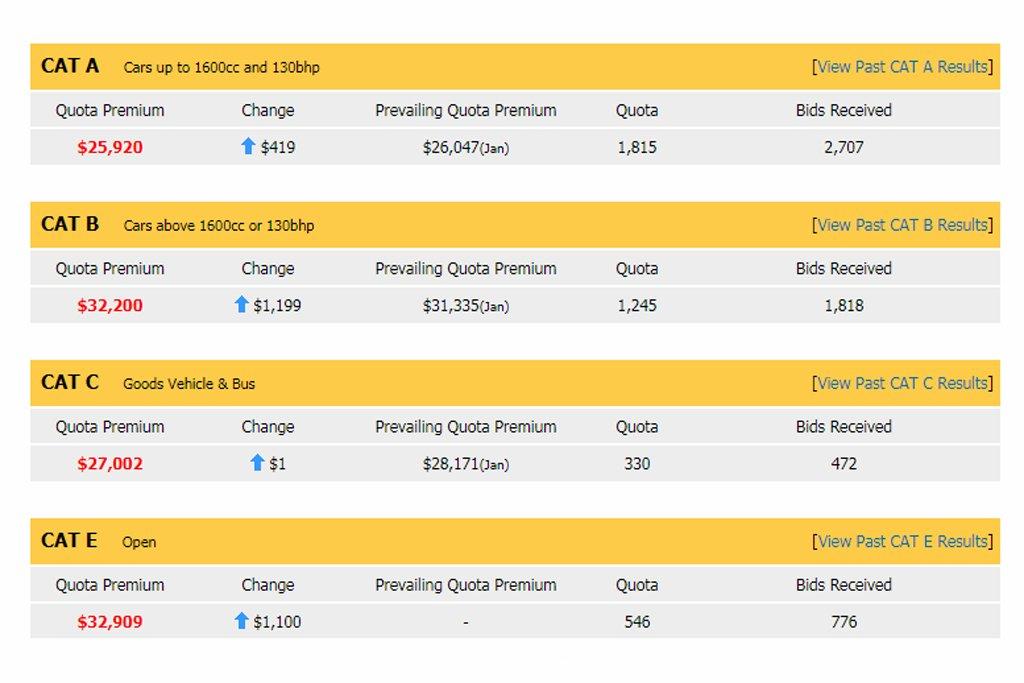Click the blue up arrow beside $1 change
Image resolution: width=1024 pixels, height=683 pixels.
257,462
